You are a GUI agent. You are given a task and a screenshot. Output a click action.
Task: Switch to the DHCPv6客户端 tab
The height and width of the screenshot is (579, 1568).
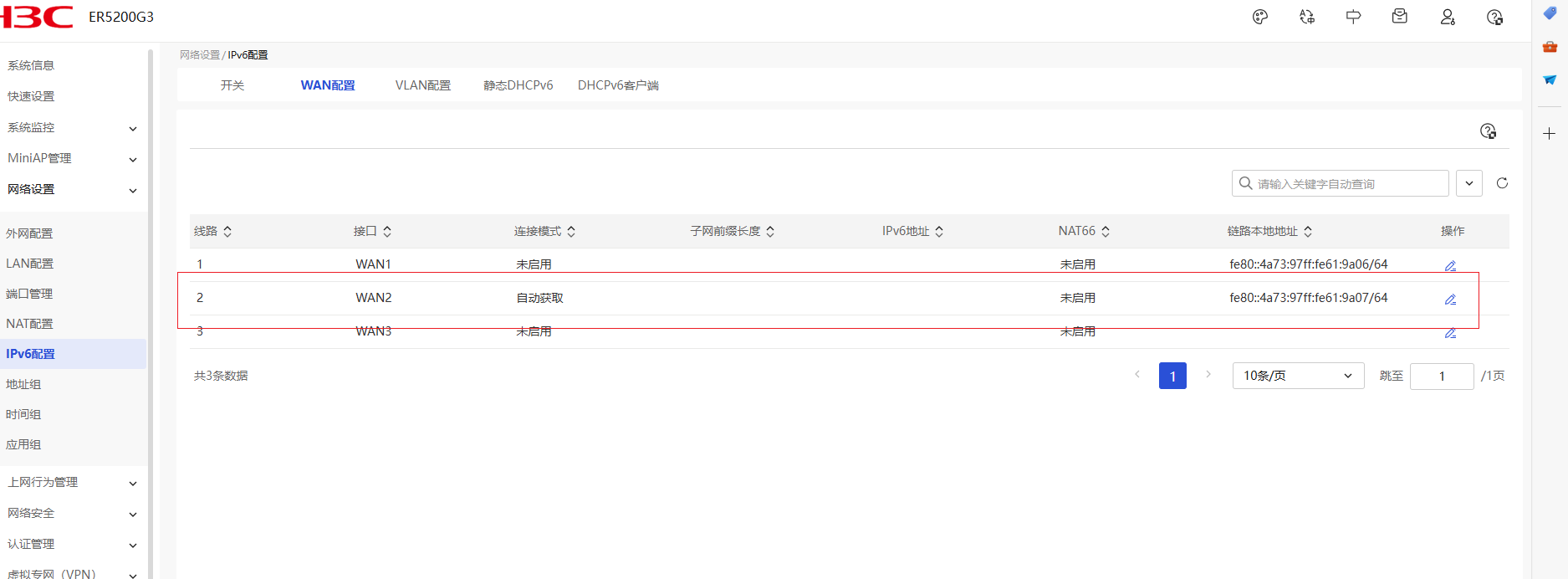pyautogui.click(x=618, y=85)
